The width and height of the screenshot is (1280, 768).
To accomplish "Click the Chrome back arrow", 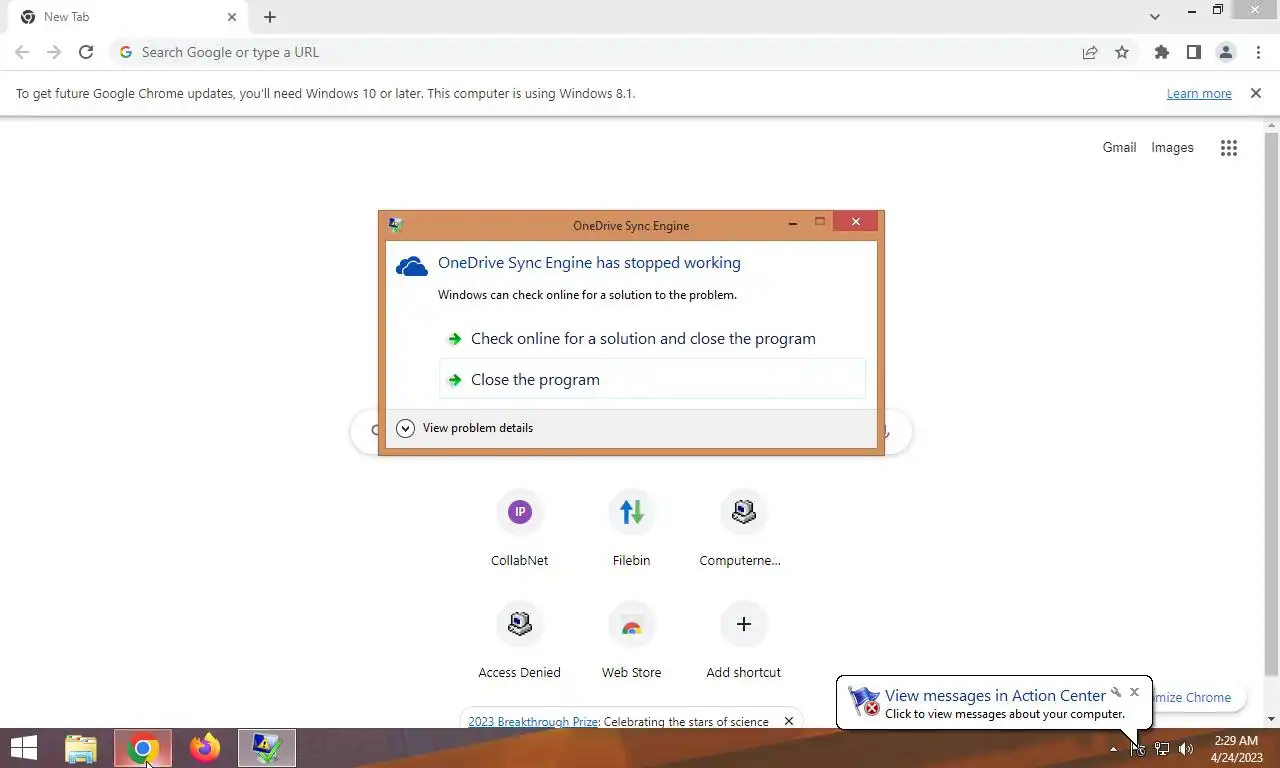I will pyautogui.click(x=22, y=52).
